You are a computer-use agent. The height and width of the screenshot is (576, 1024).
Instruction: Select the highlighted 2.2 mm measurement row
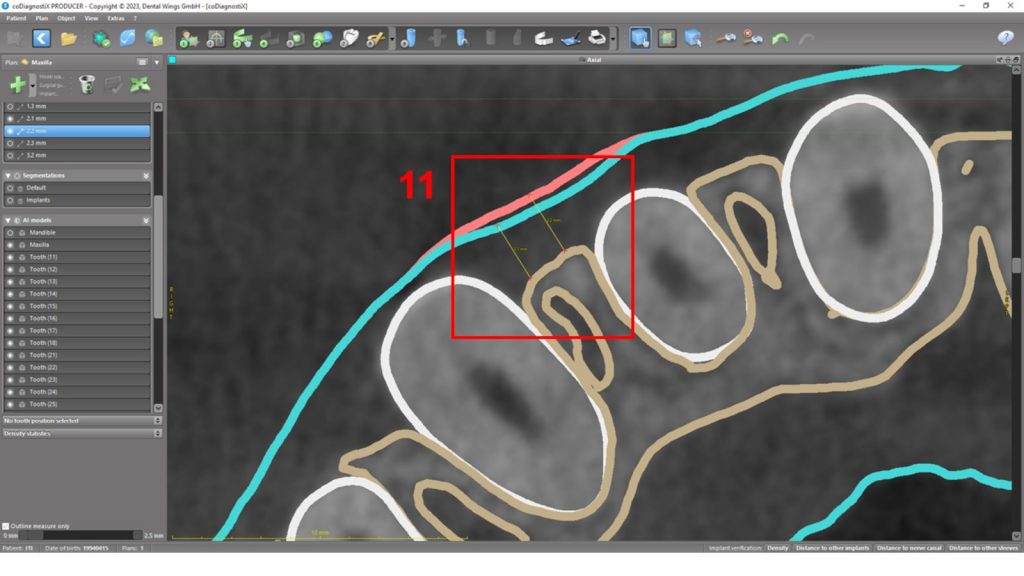[x=77, y=131]
